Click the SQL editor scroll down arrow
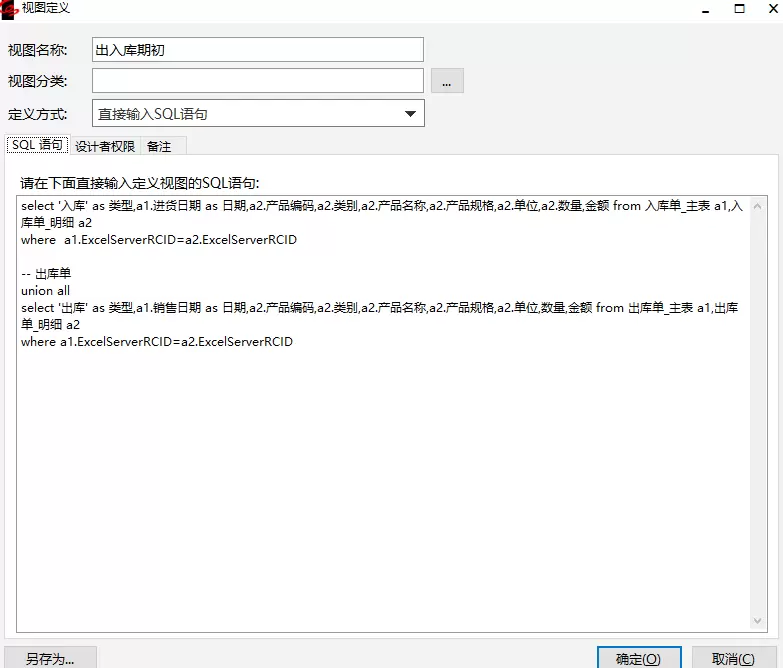Viewport: 783px width, 668px height. pos(759,621)
